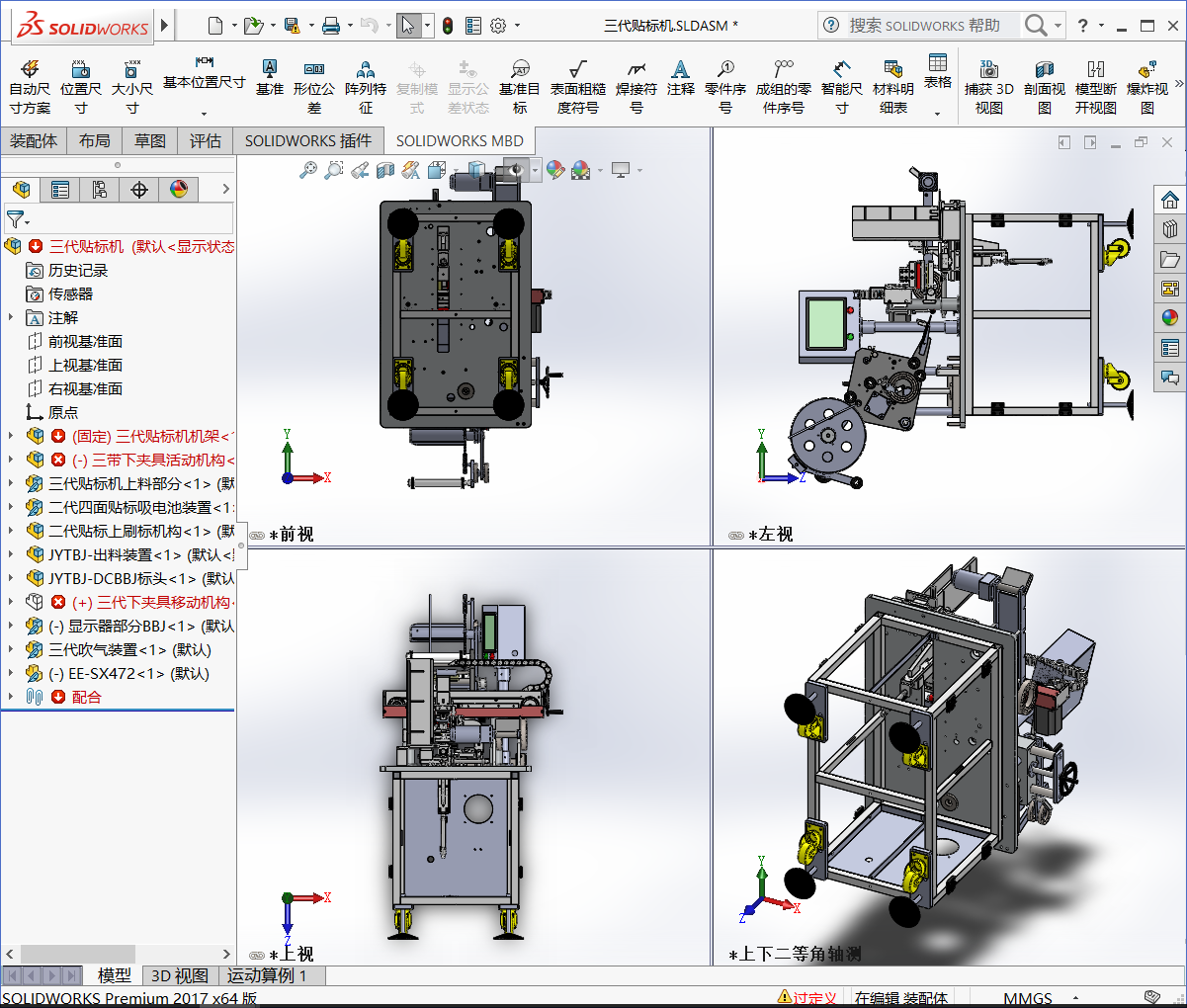Open the 评估 (Evaluate) ribbon tab
The height and width of the screenshot is (1008, 1187).
click(x=206, y=140)
